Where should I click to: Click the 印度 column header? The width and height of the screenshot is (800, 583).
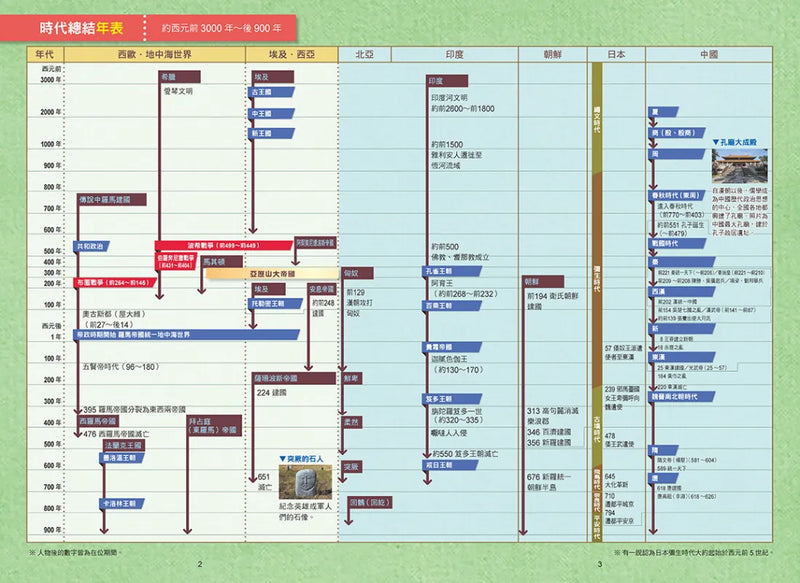(454, 55)
